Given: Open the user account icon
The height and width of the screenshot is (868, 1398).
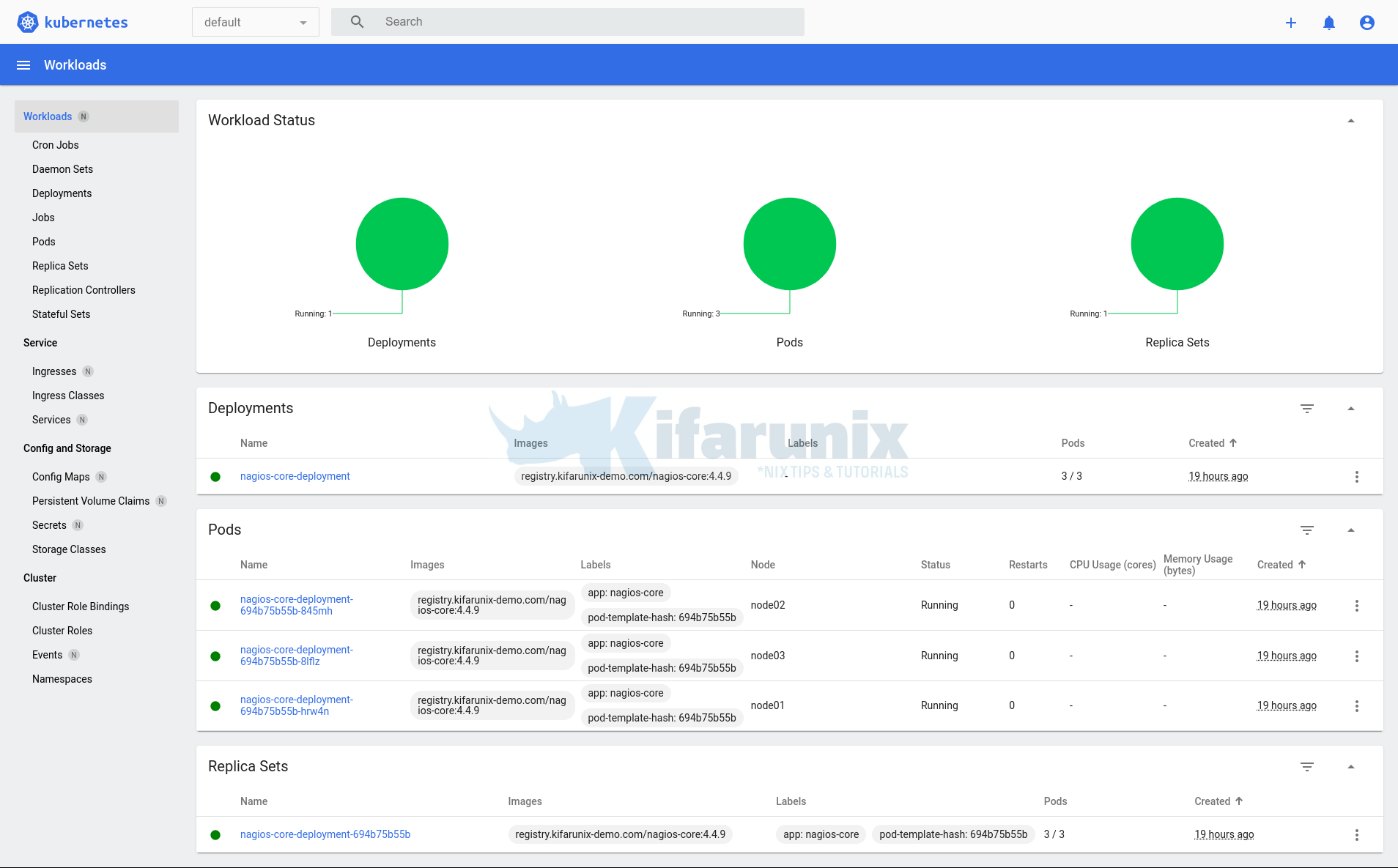Looking at the screenshot, I should 1366,23.
